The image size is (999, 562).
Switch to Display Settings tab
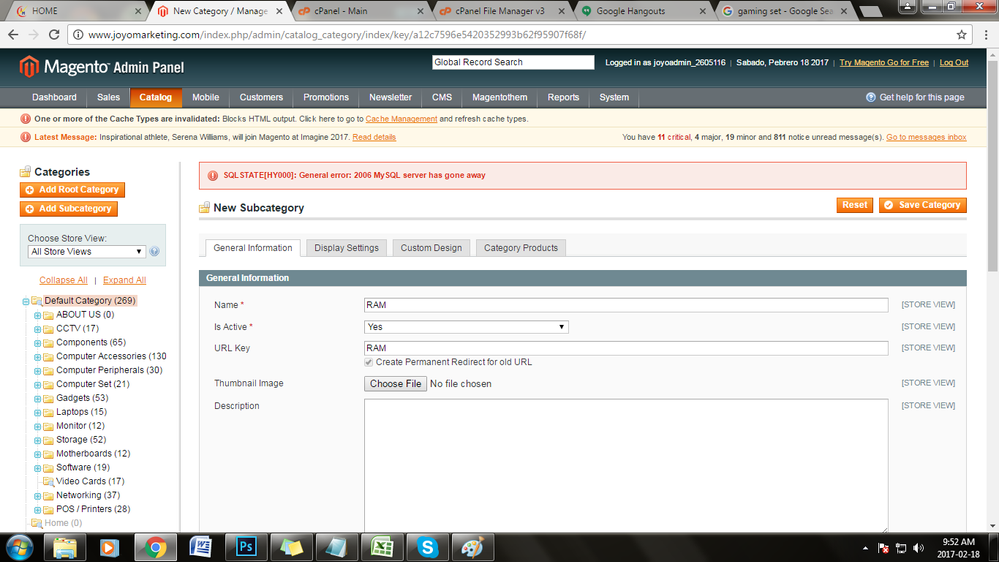pyautogui.click(x=346, y=248)
